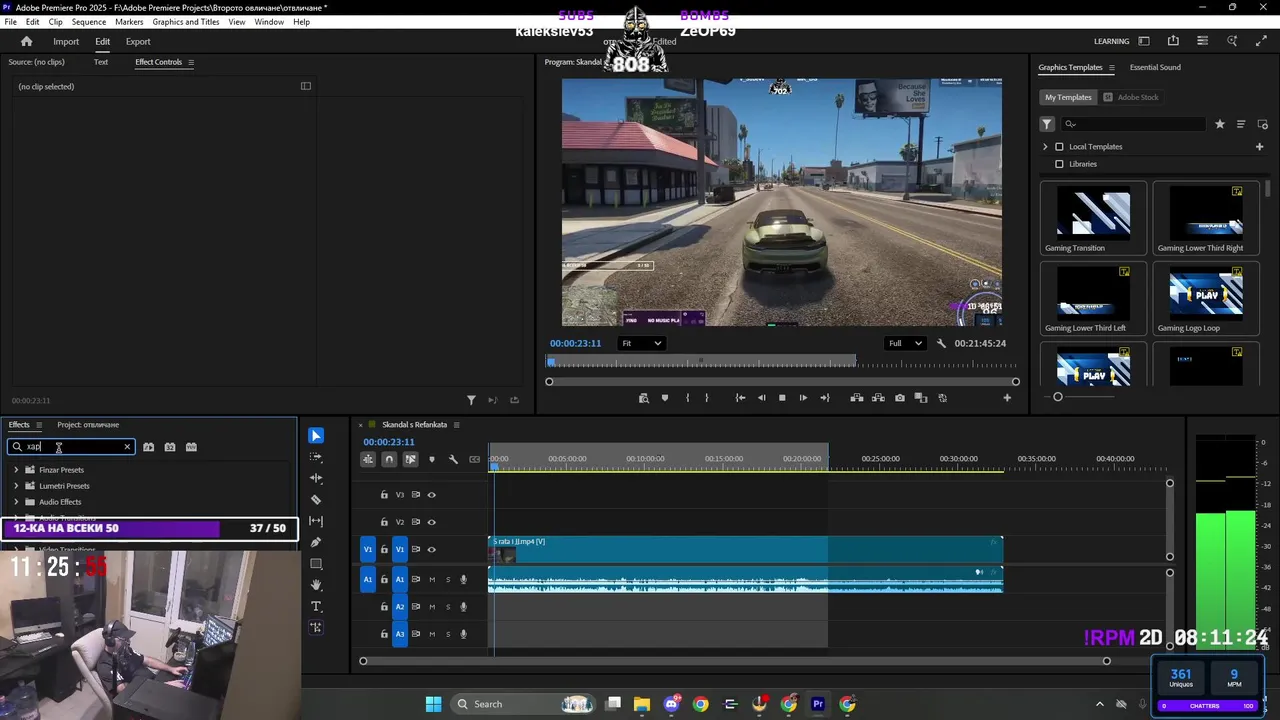The image size is (1280, 720).
Task: Open the Sequence menu
Action: [89, 22]
